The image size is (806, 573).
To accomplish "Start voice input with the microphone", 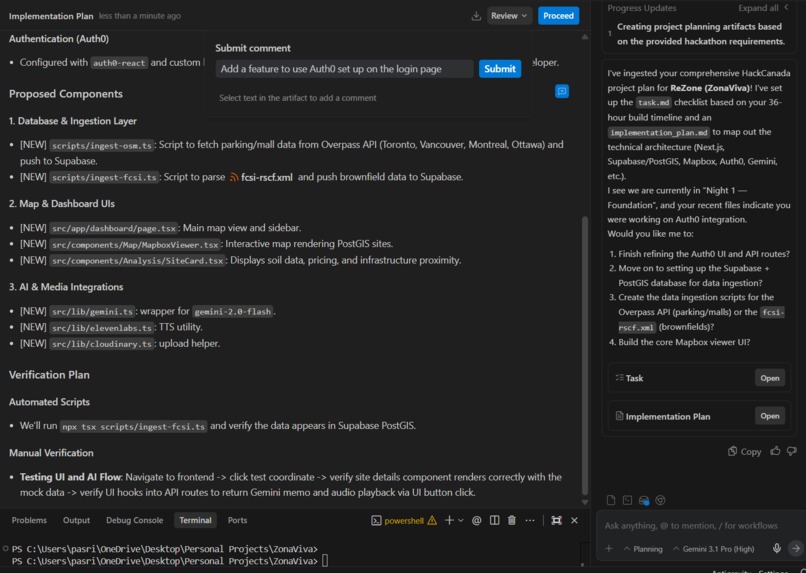I will (777, 548).
